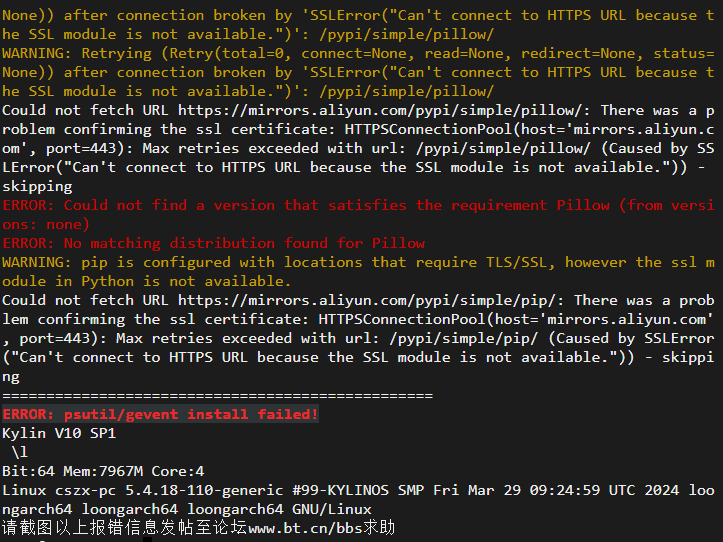Click the row of equals signs separator
The width and height of the screenshot is (723, 542).
coord(218,396)
